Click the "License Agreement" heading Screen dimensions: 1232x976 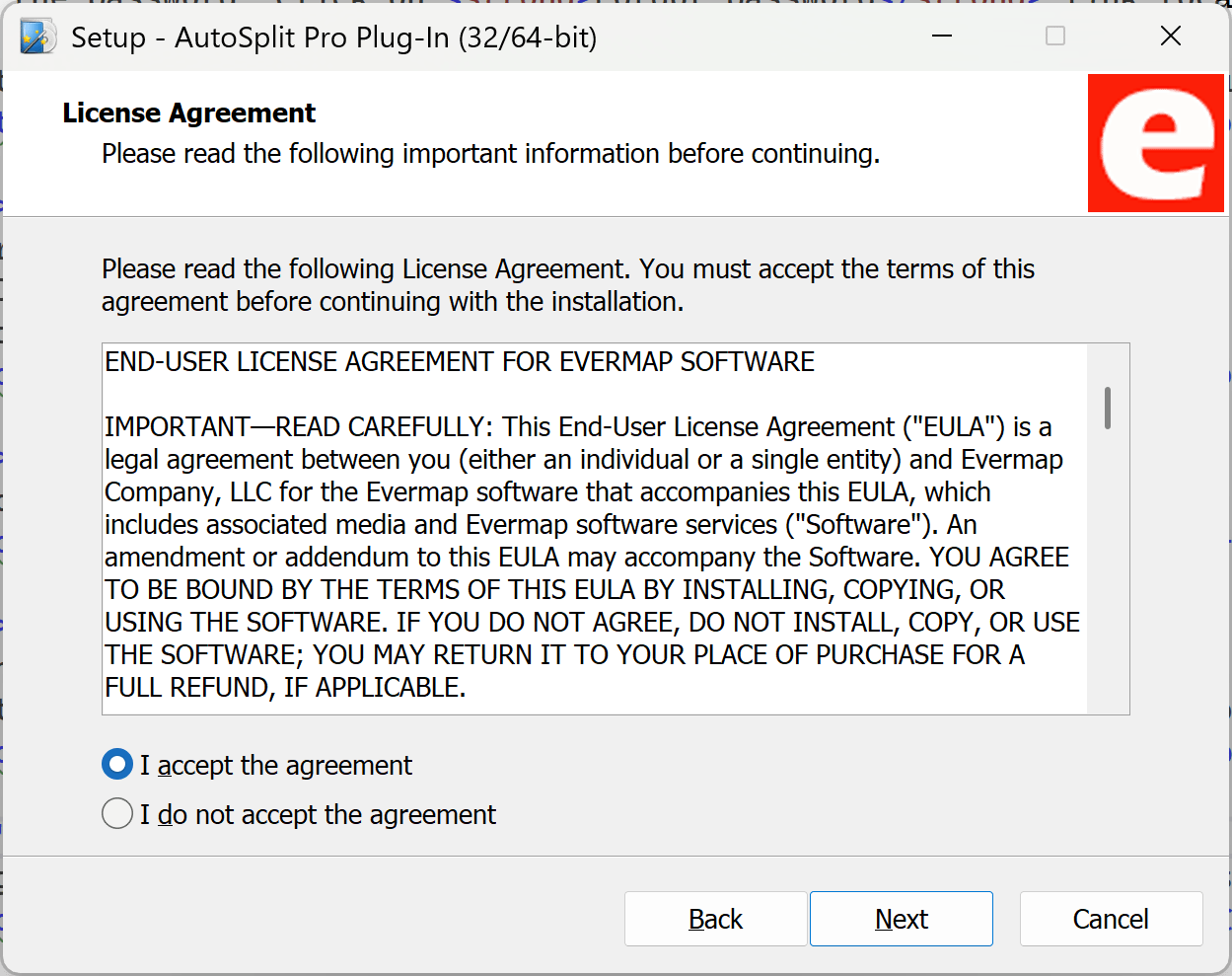coord(187,113)
